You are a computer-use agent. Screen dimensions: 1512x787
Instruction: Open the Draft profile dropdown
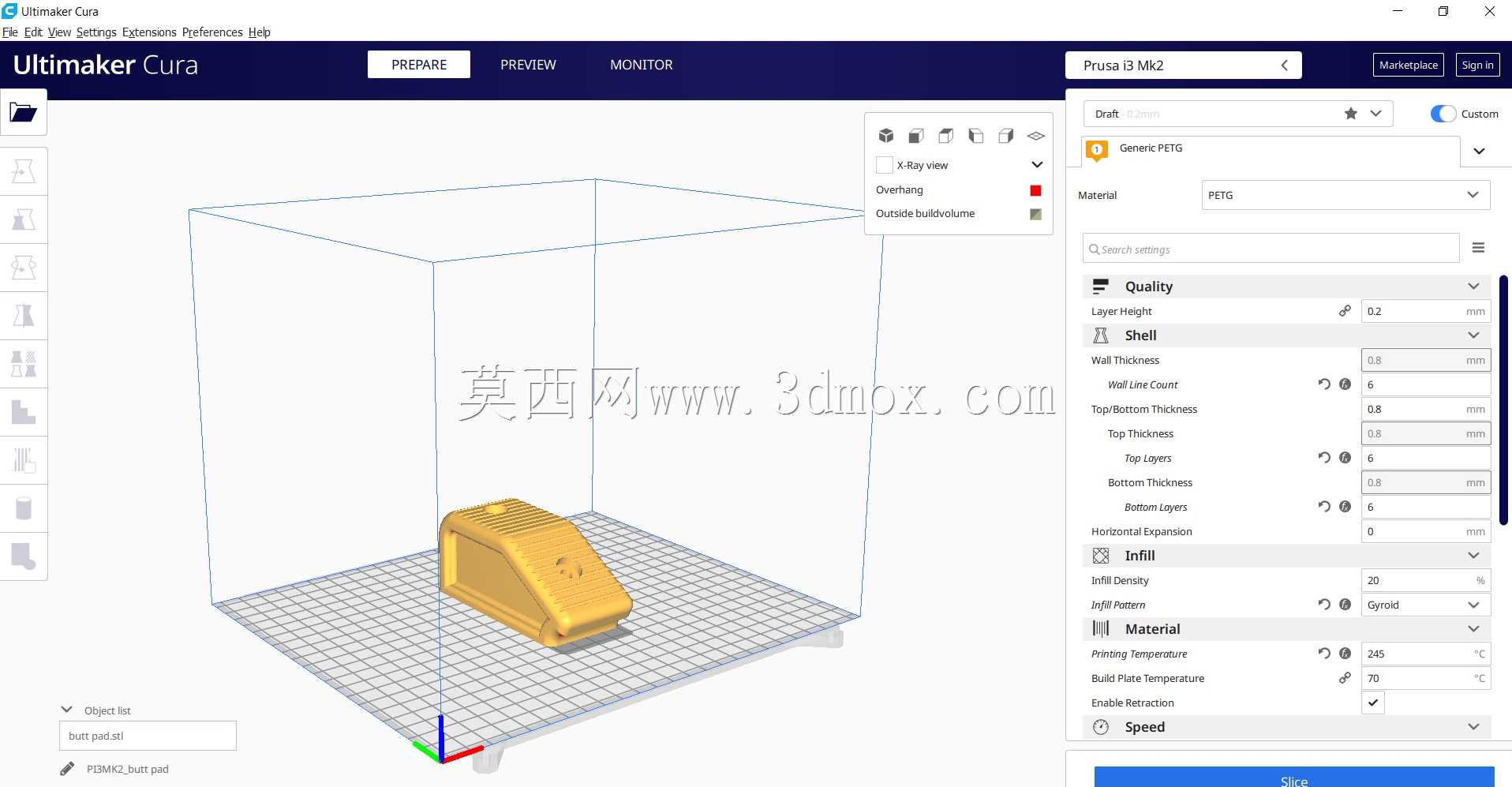1238,114
